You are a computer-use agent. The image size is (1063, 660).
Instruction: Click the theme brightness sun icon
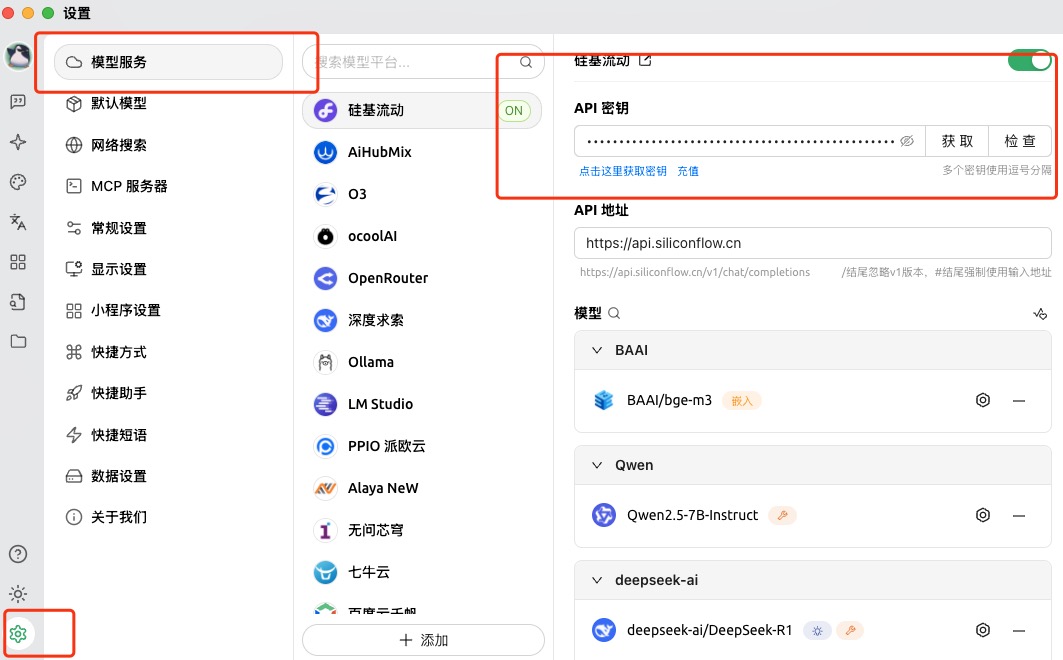[18, 594]
